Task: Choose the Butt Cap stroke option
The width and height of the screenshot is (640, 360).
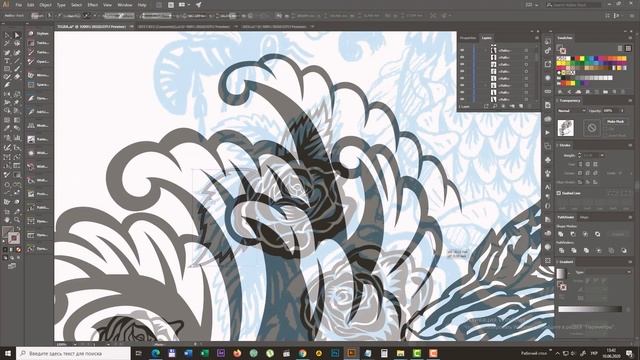Action: tap(580, 164)
